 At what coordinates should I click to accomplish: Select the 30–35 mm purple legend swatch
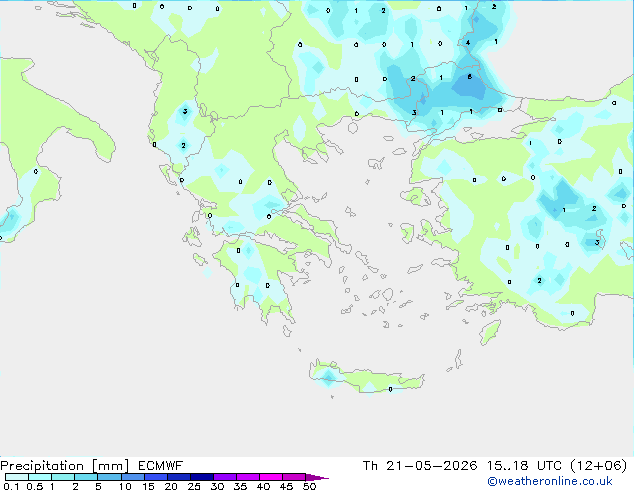(x=225, y=477)
